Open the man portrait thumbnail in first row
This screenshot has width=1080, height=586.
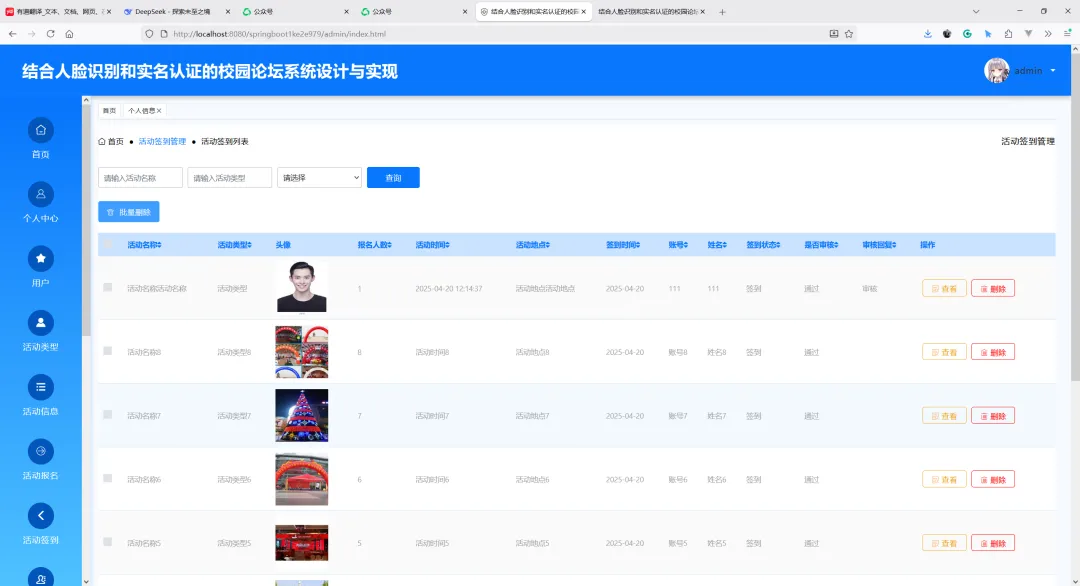[x=302, y=287]
